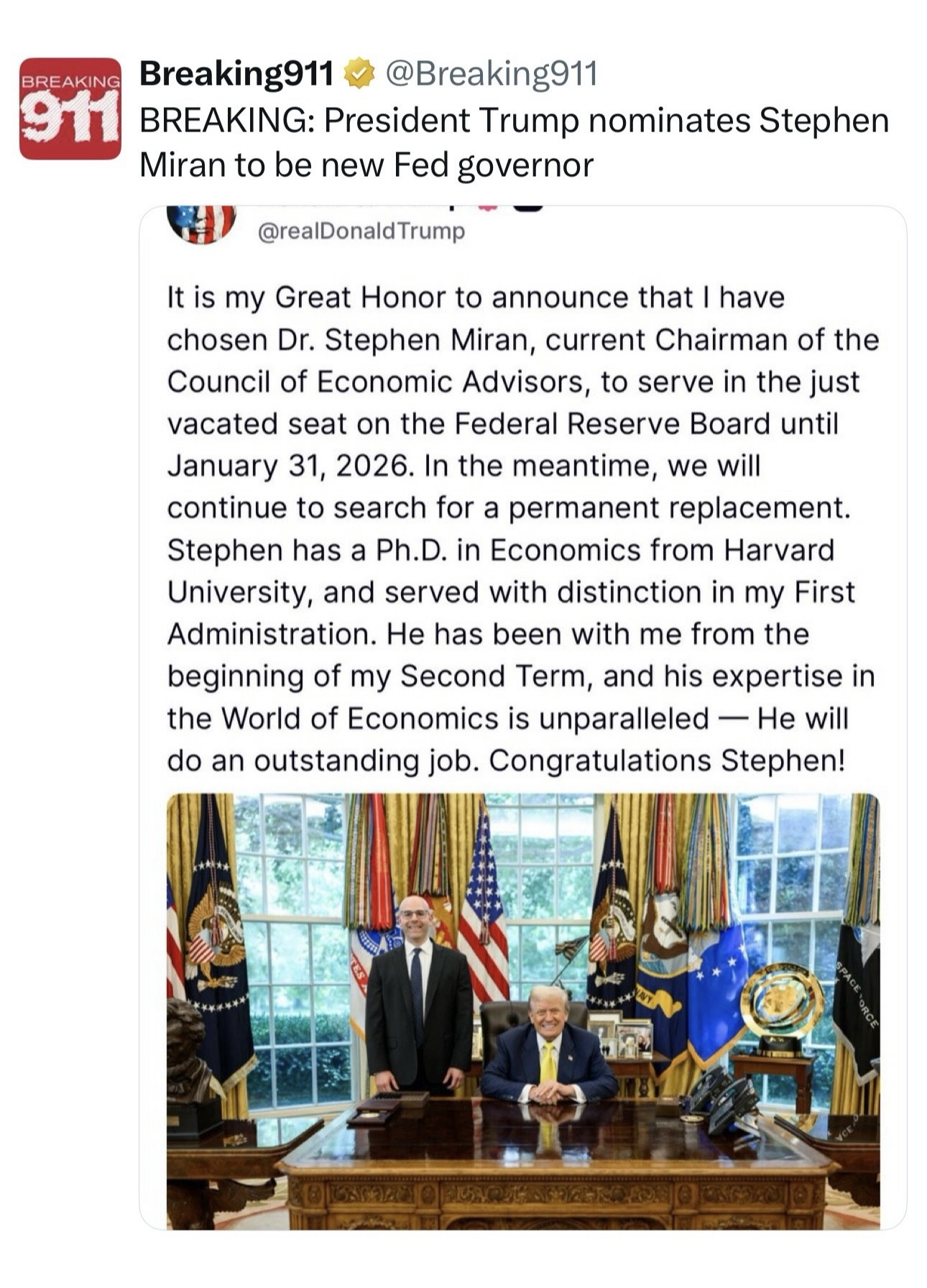927x1288 pixels.
Task: Click the gold verified badge
Action: [x=359, y=73]
